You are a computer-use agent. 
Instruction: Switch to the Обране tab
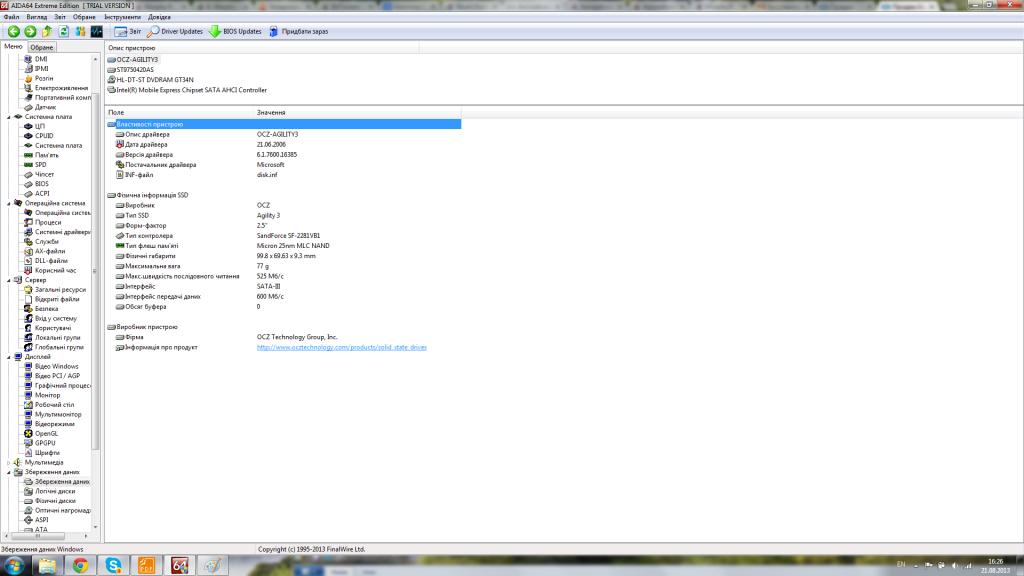coord(41,47)
